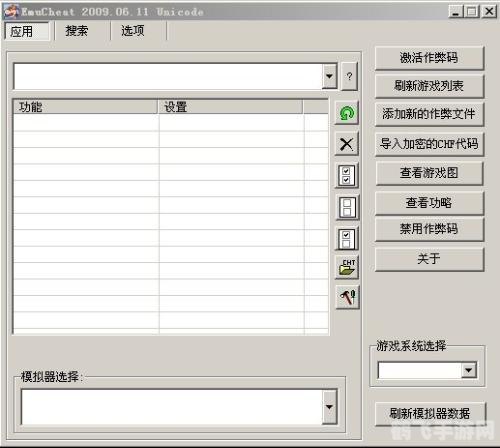Open the 游戏系统选择 dropdown arrow
500x448 pixels.
(468, 370)
